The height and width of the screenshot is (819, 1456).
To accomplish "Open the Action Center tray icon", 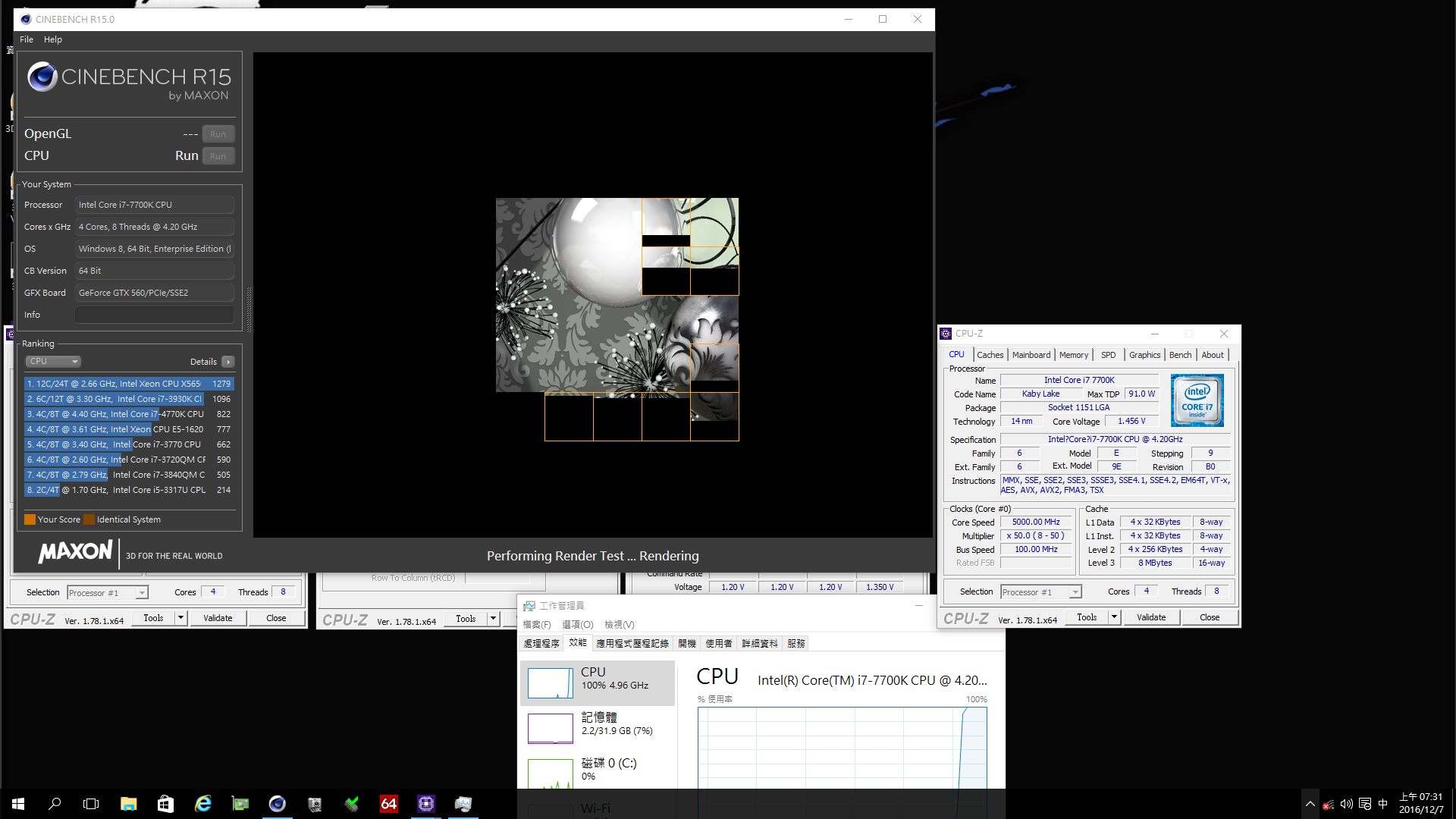I will coord(1365,804).
